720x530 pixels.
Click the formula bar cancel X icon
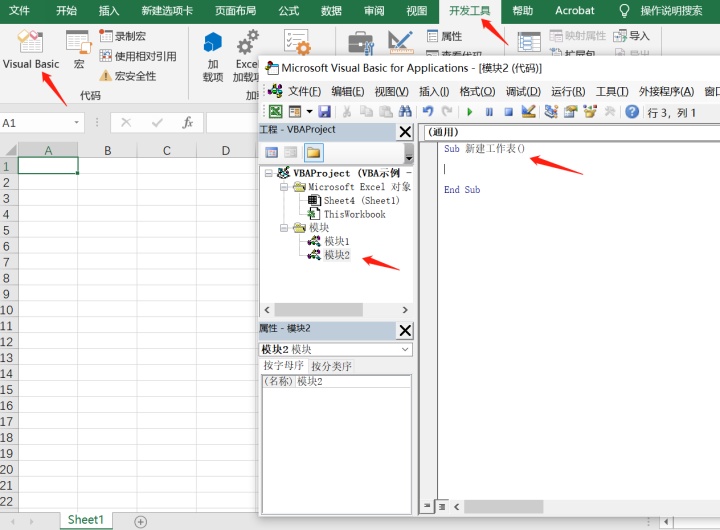pyautogui.click(x=126, y=123)
